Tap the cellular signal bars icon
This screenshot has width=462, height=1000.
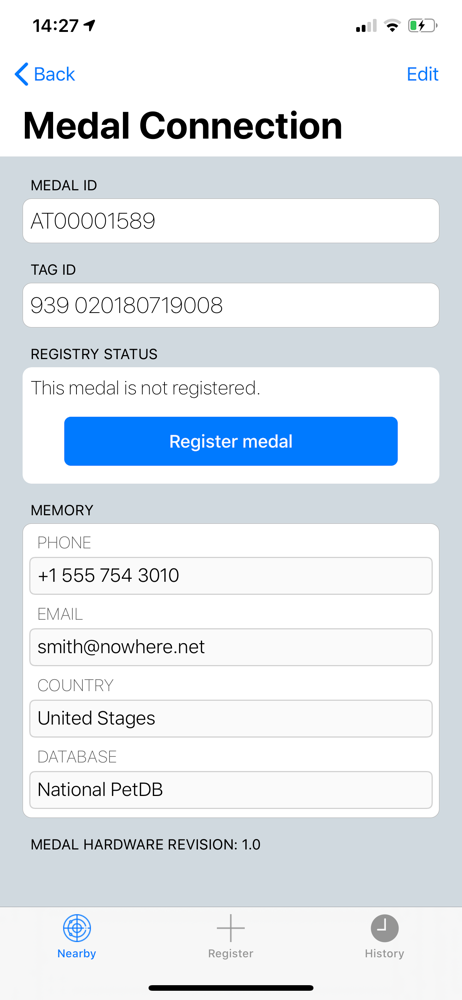coord(366,26)
